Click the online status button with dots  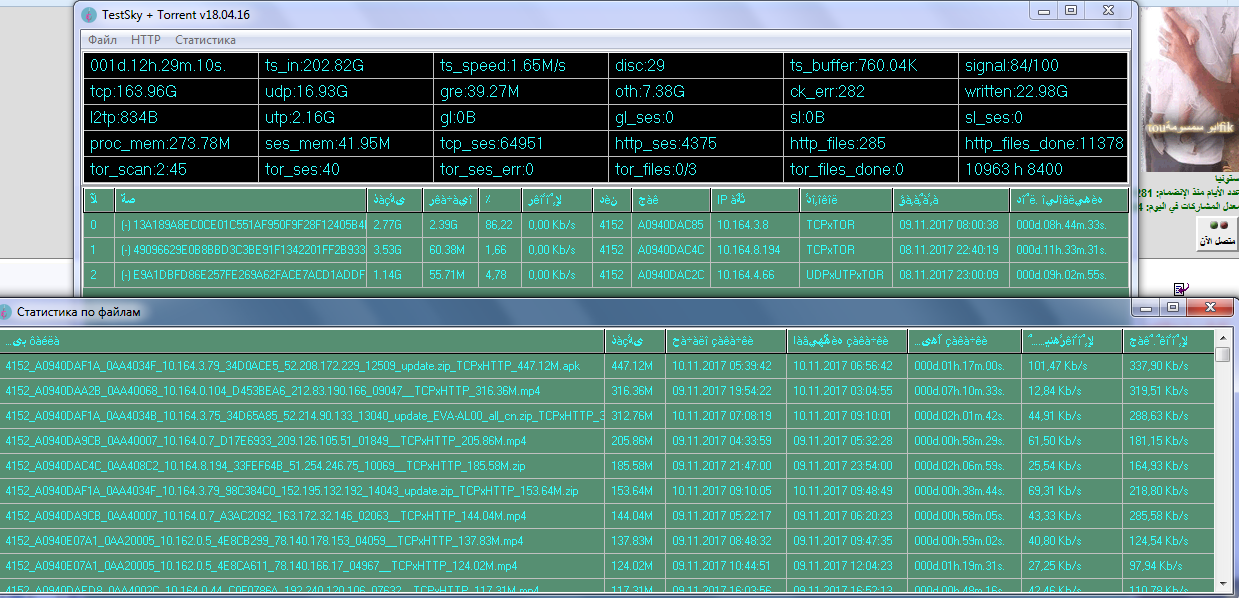(1216, 233)
